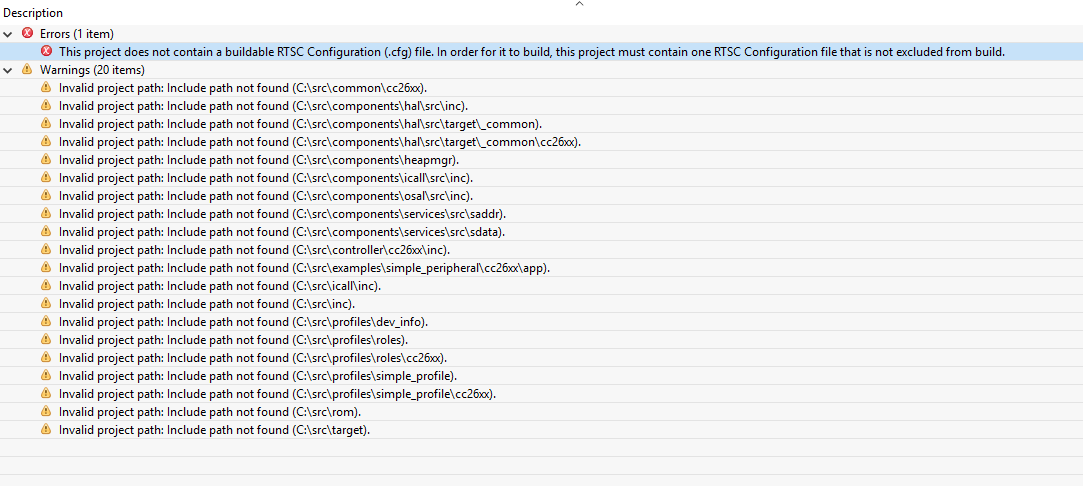Click warning icon for C:\src\rom path

point(46,412)
